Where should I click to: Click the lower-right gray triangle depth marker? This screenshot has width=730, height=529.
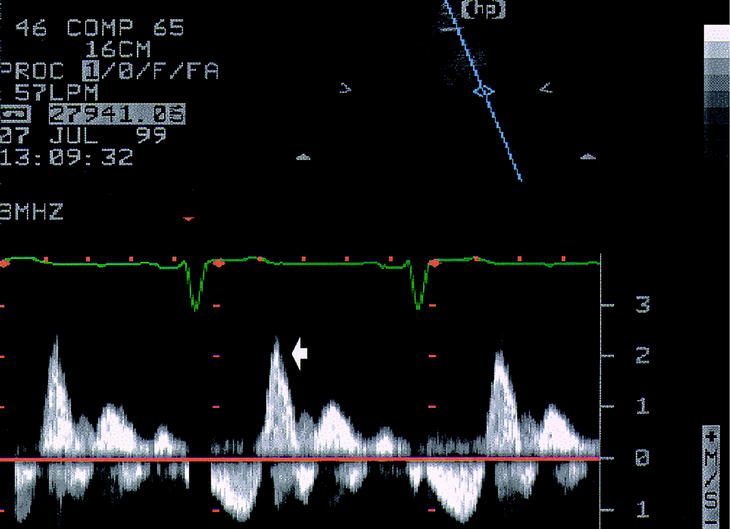point(589,156)
